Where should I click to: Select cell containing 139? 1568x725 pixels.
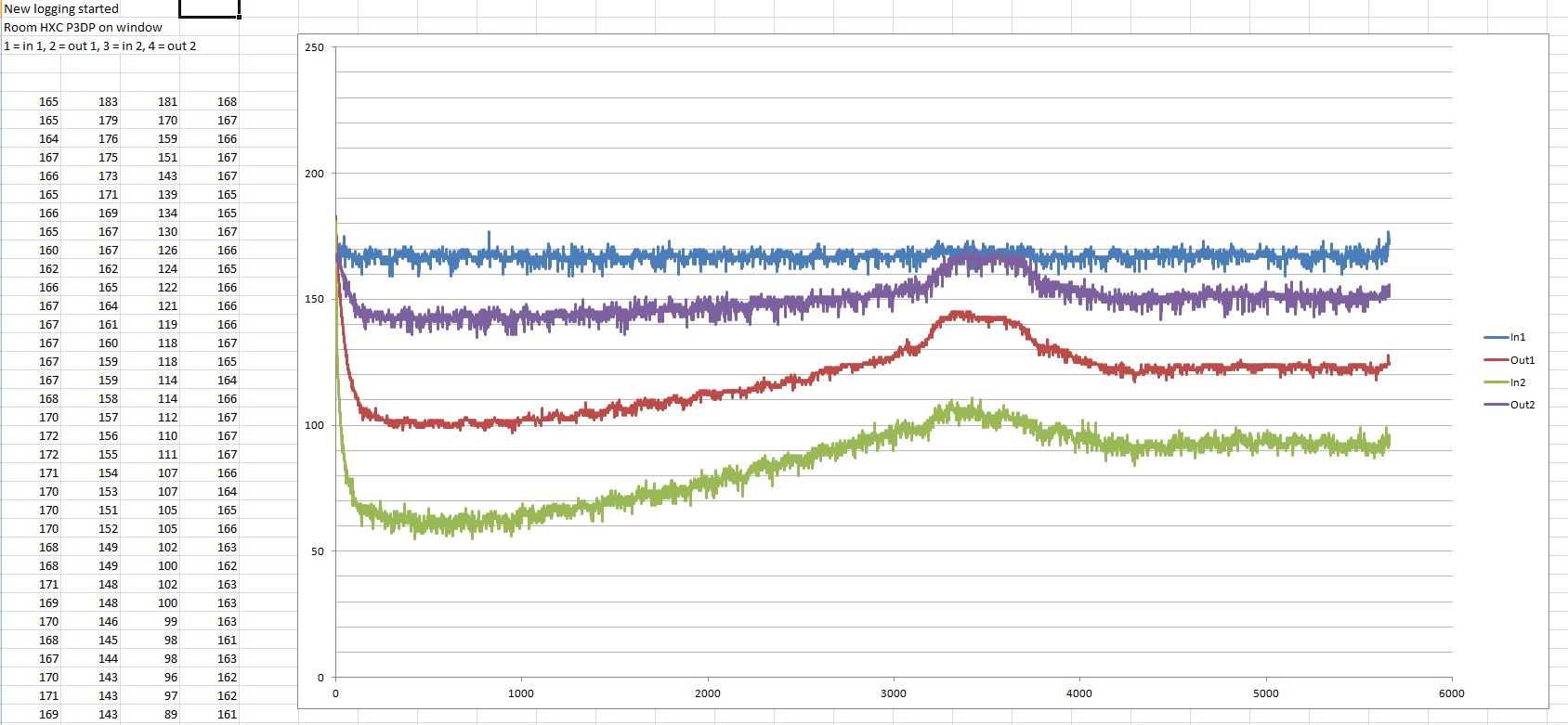click(x=150, y=194)
